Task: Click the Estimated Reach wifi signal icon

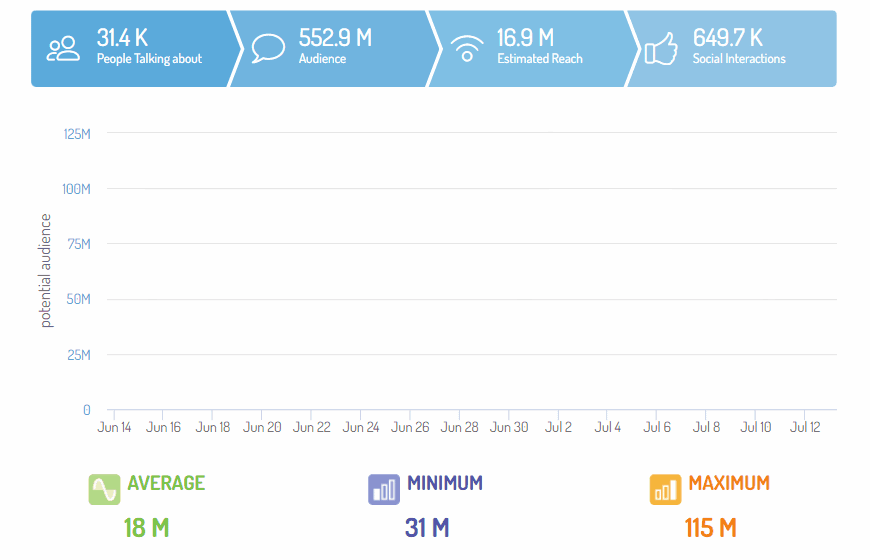Action: click(x=465, y=48)
